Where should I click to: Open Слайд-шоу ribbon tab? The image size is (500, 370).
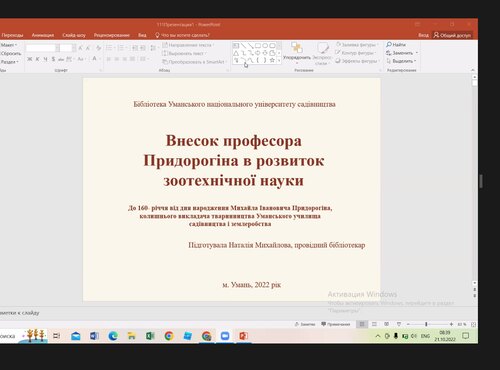74,35
